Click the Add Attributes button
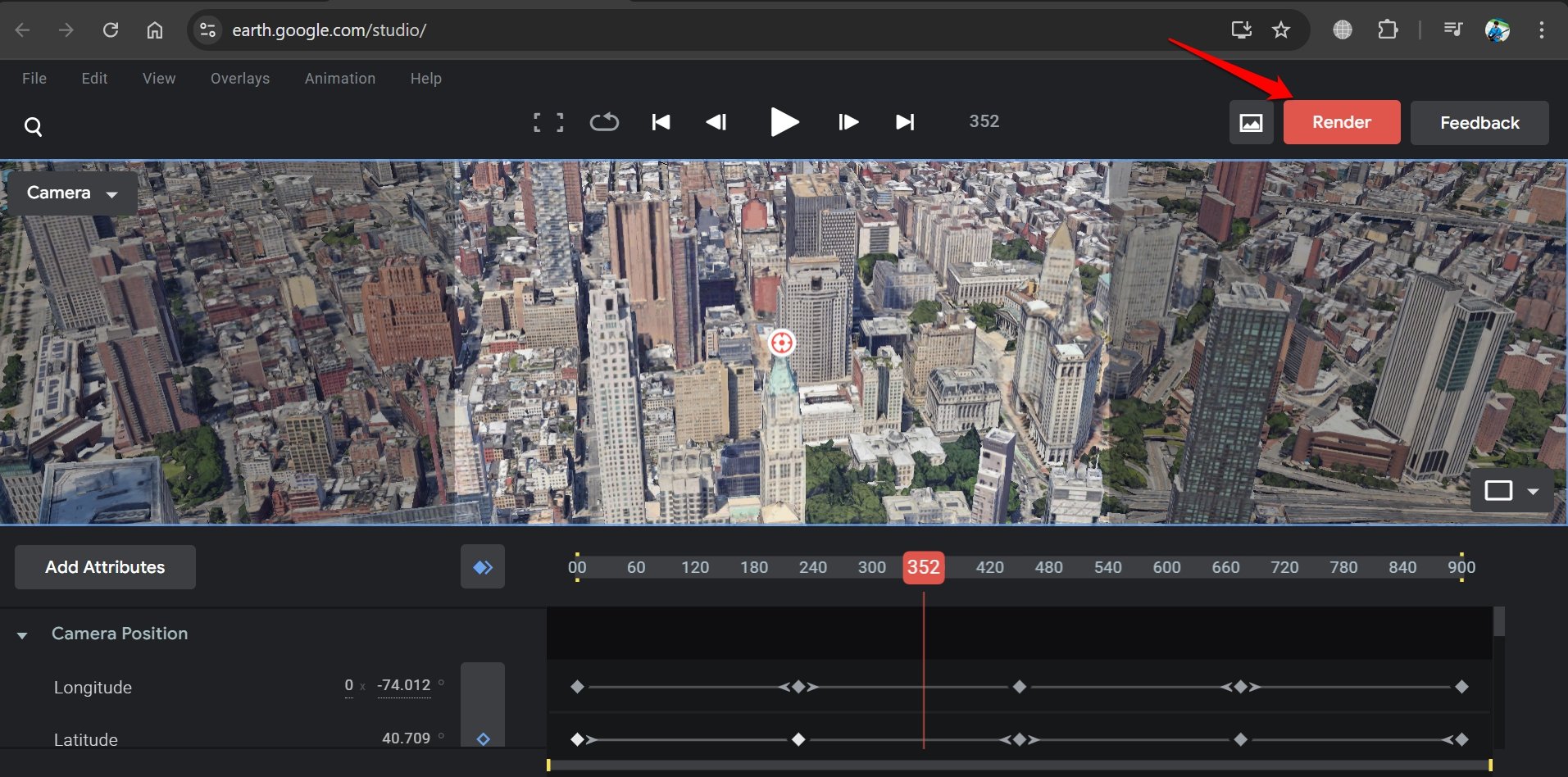The image size is (1568, 777). click(x=105, y=567)
